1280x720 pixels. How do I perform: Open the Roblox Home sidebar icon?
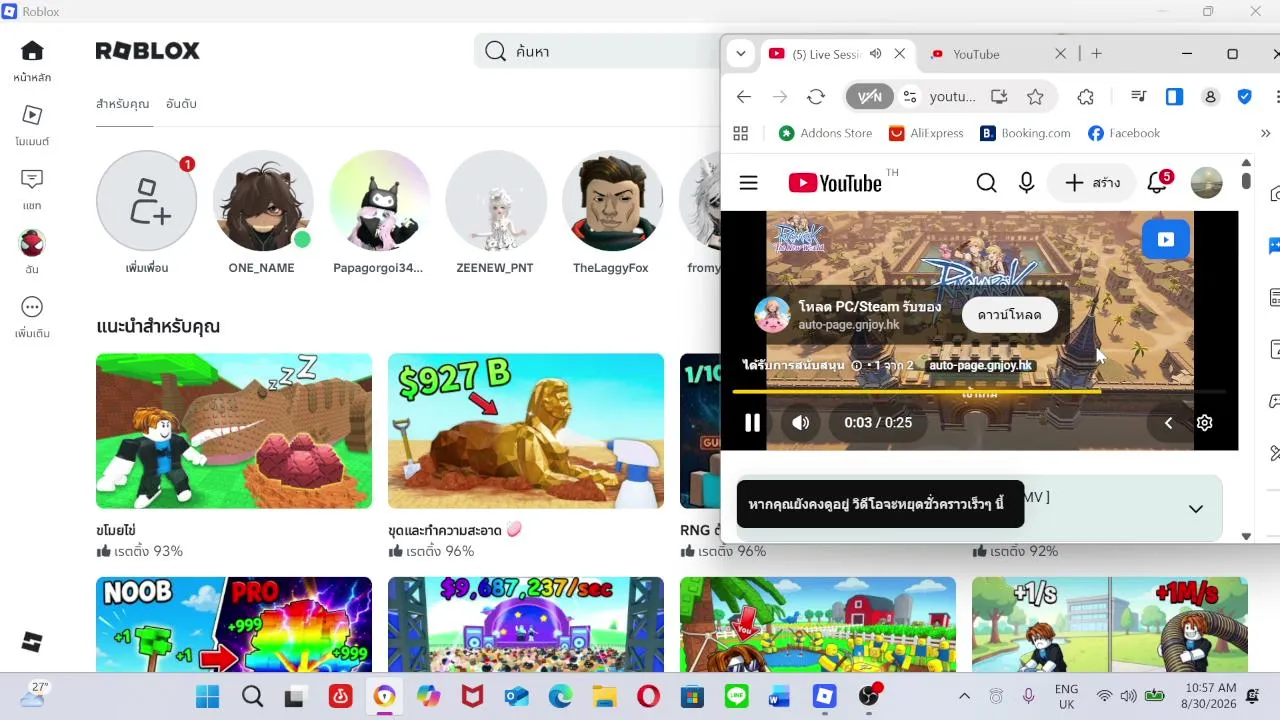pyautogui.click(x=32, y=51)
